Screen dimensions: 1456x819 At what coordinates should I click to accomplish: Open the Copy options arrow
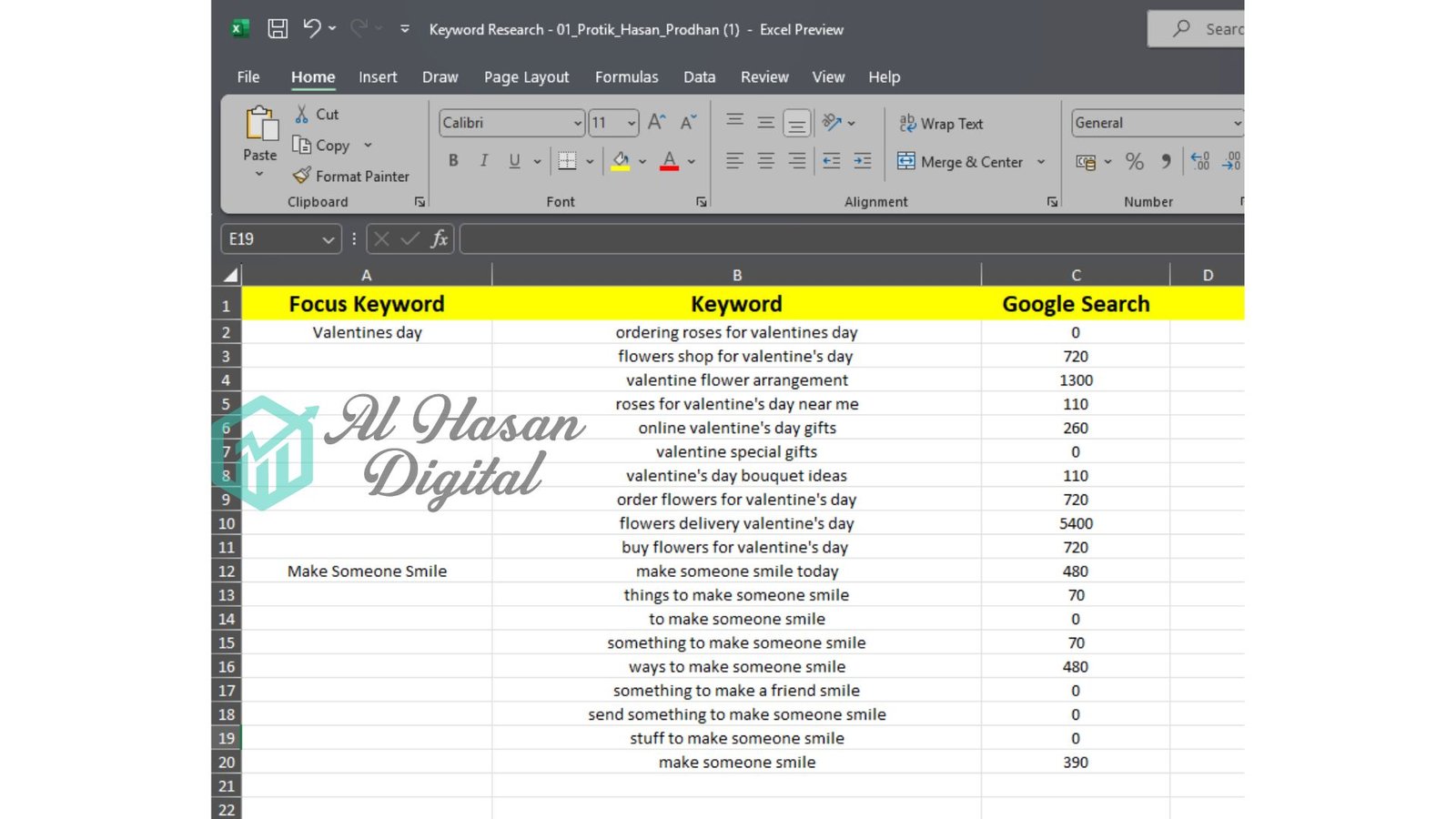pos(368,146)
